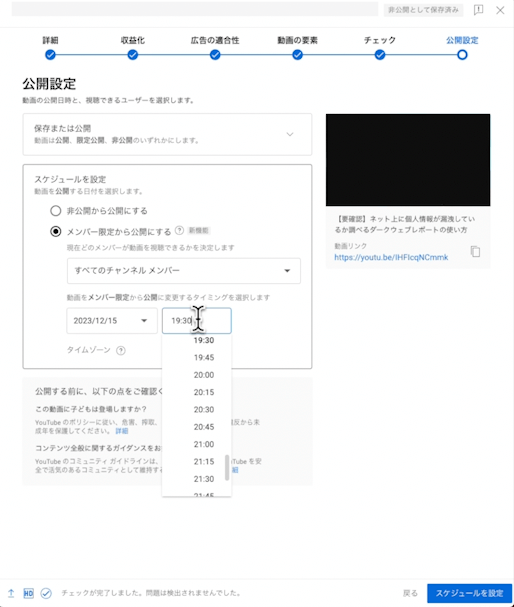Go to 動画の要素 step
514x607 pixels.
(297, 48)
